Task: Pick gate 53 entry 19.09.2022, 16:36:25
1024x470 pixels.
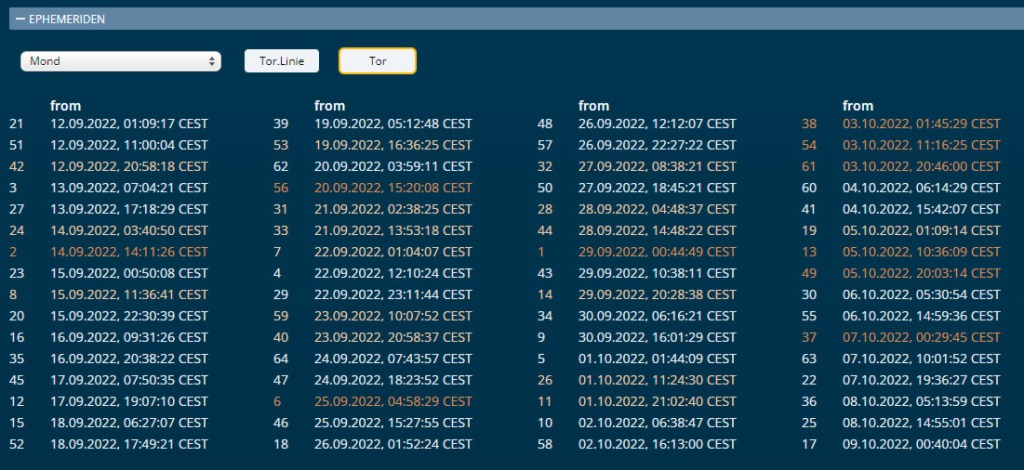Action: pos(392,145)
